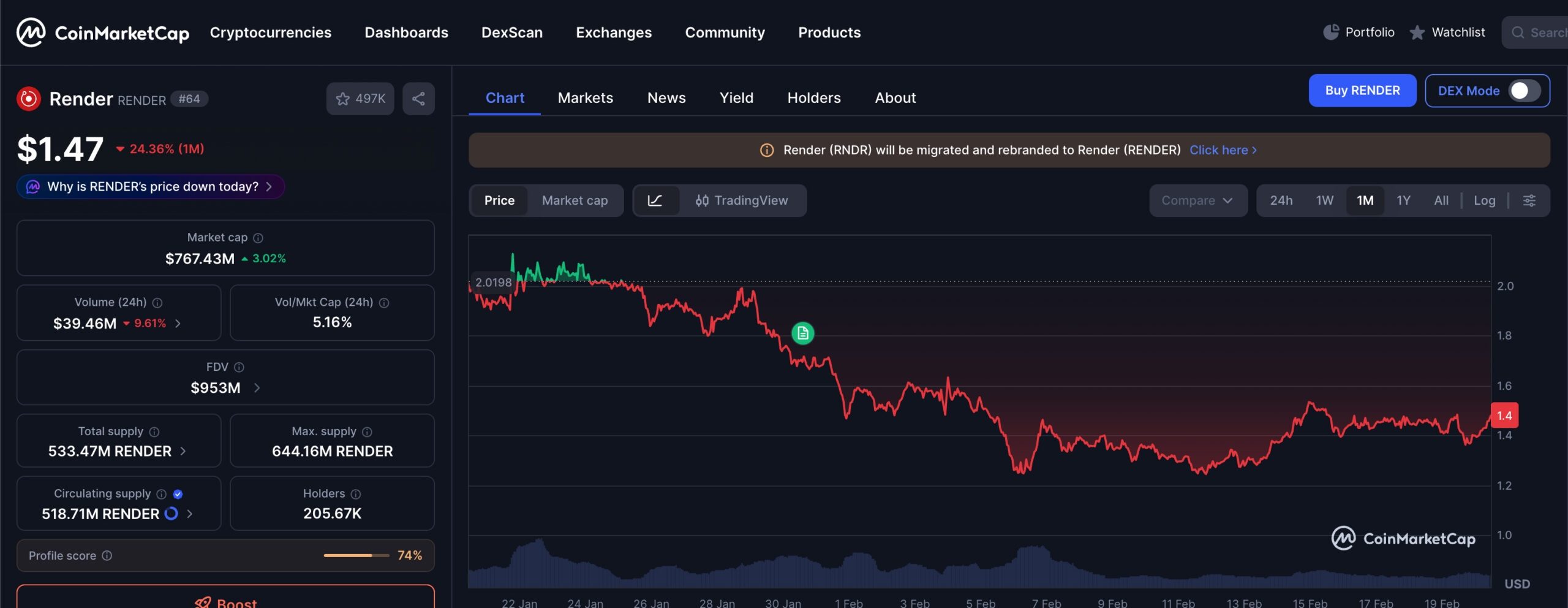Open the Community menu
The width and height of the screenshot is (1568, 608).
pyautogui.click(x=725, y=32)
